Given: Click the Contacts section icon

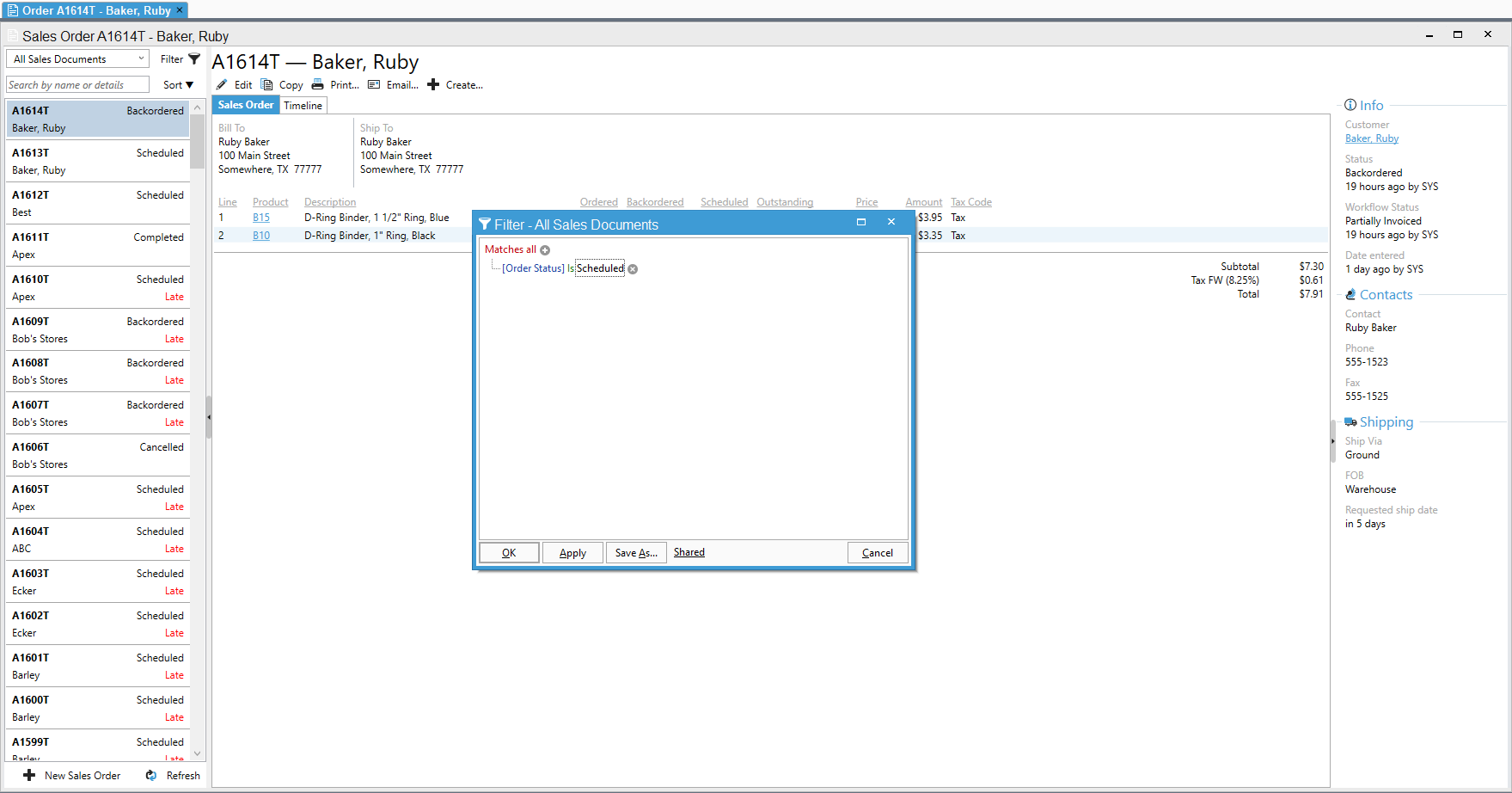Looking at the screenshot, I should click(x=1350, y=294).
